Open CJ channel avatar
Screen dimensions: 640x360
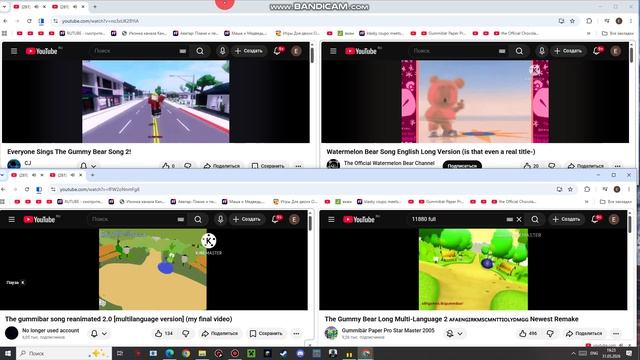[14, 164]
